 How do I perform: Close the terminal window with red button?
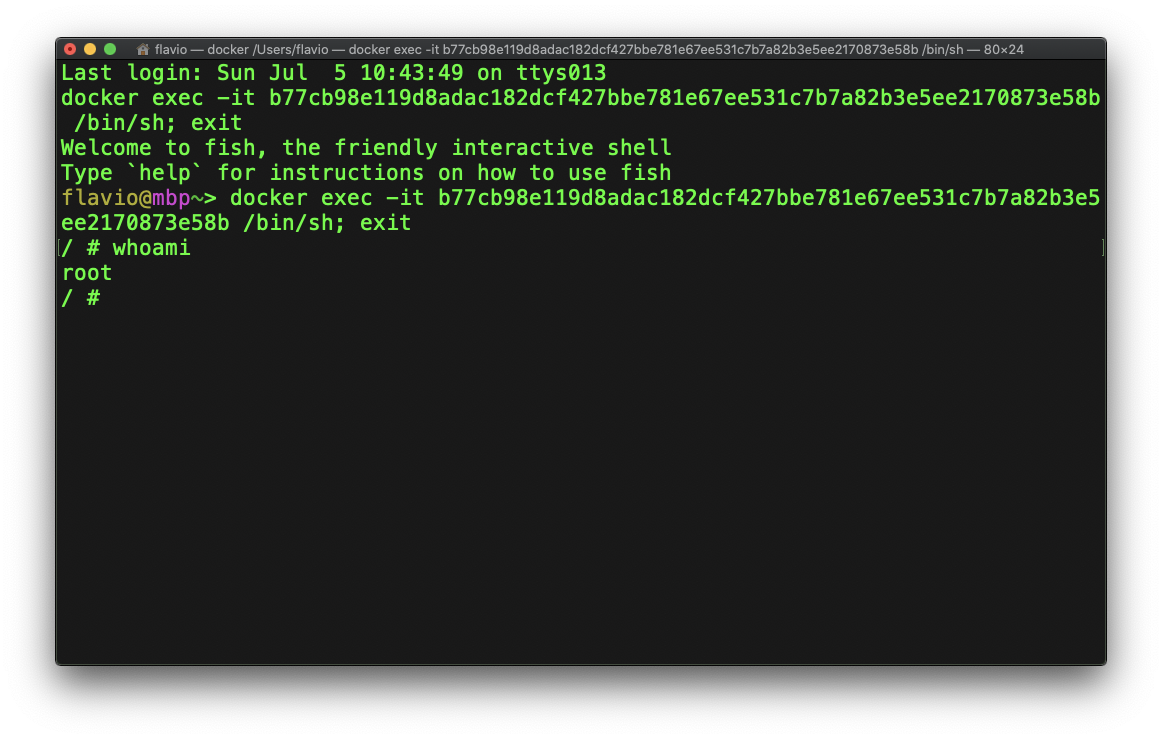click(x=70, y=49)
